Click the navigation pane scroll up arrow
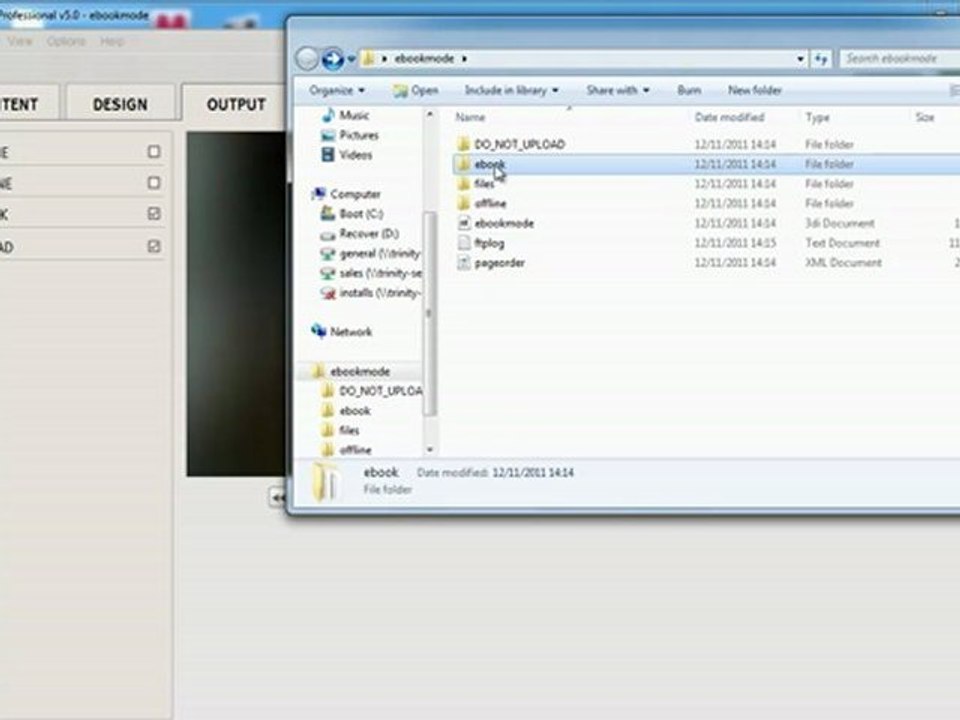960x720 pixels. click(430, 114)
